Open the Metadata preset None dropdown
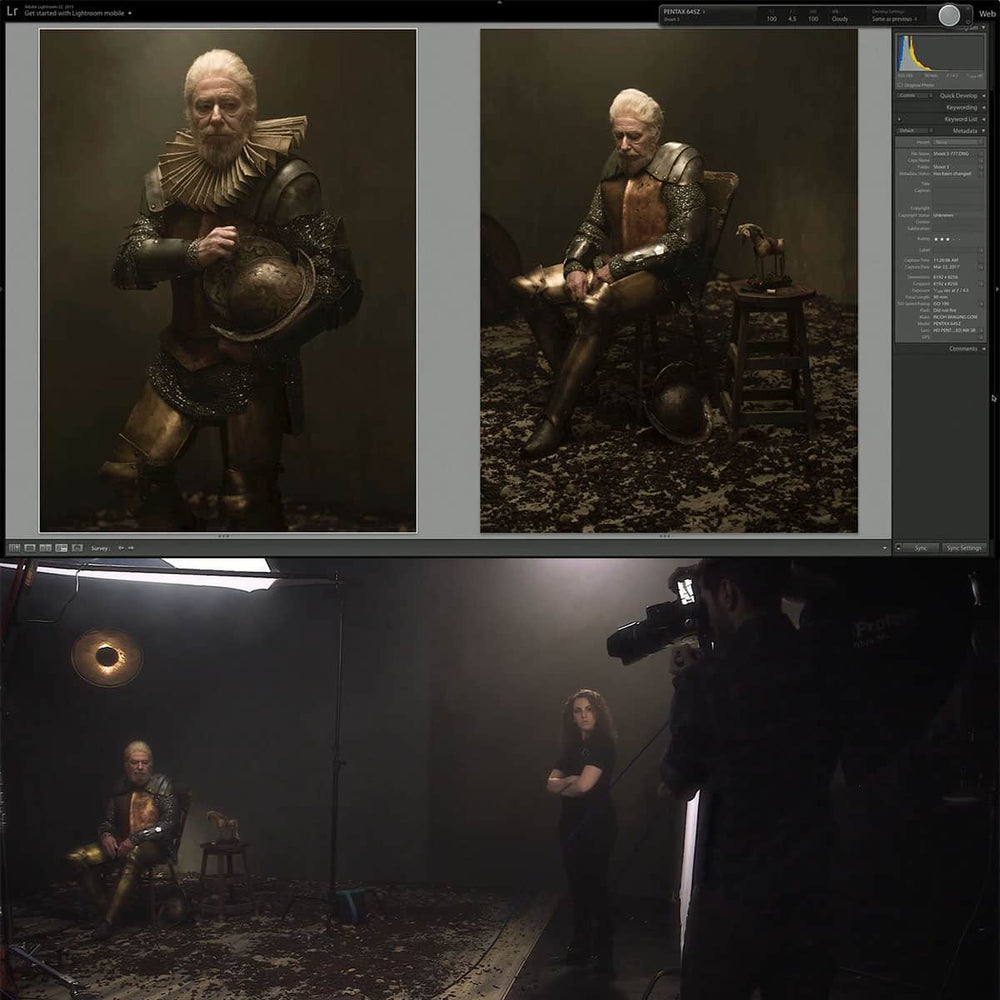 click(x=957, y=141)
